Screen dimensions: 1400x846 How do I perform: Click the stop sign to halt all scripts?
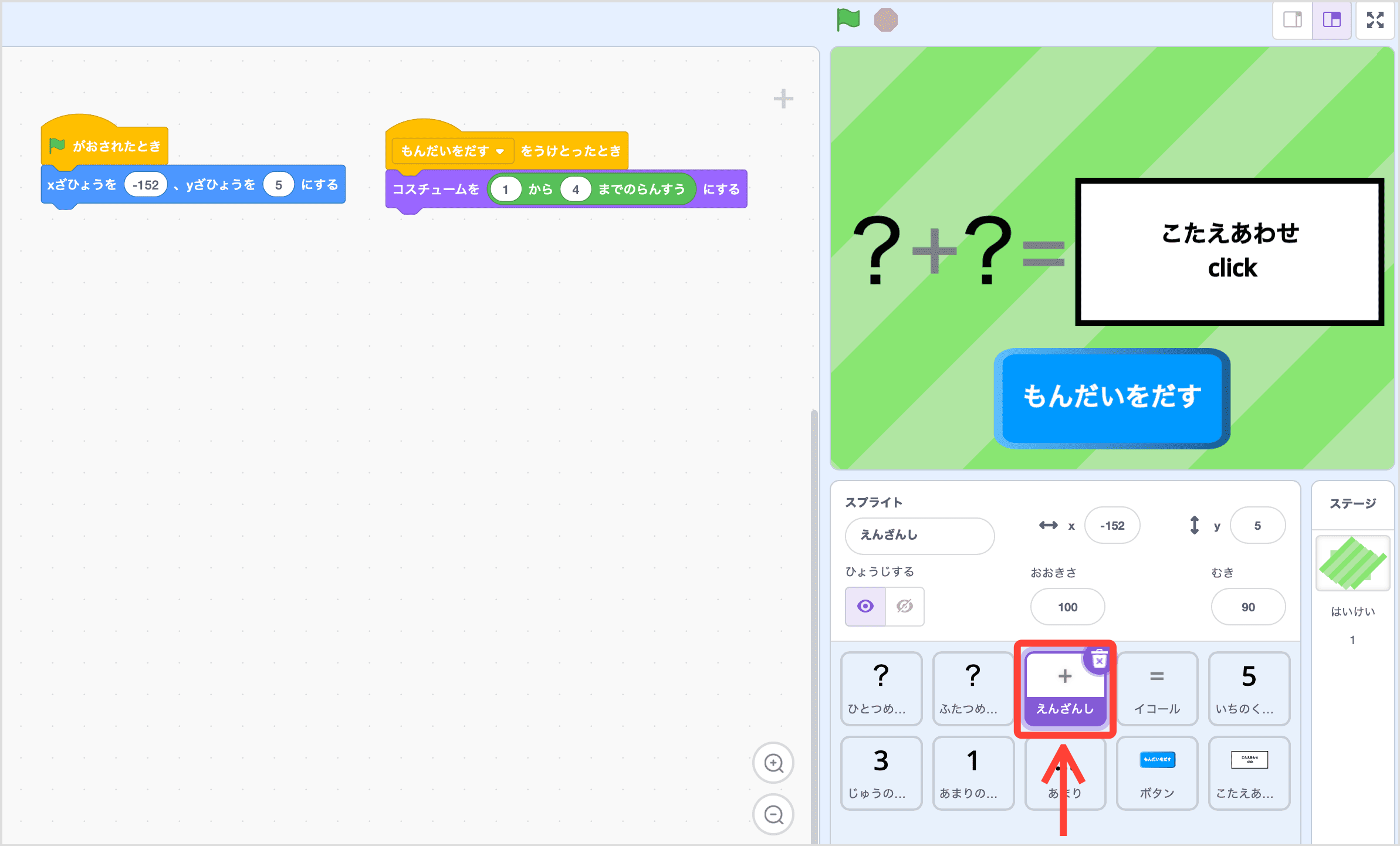click(x=886, y=19)
